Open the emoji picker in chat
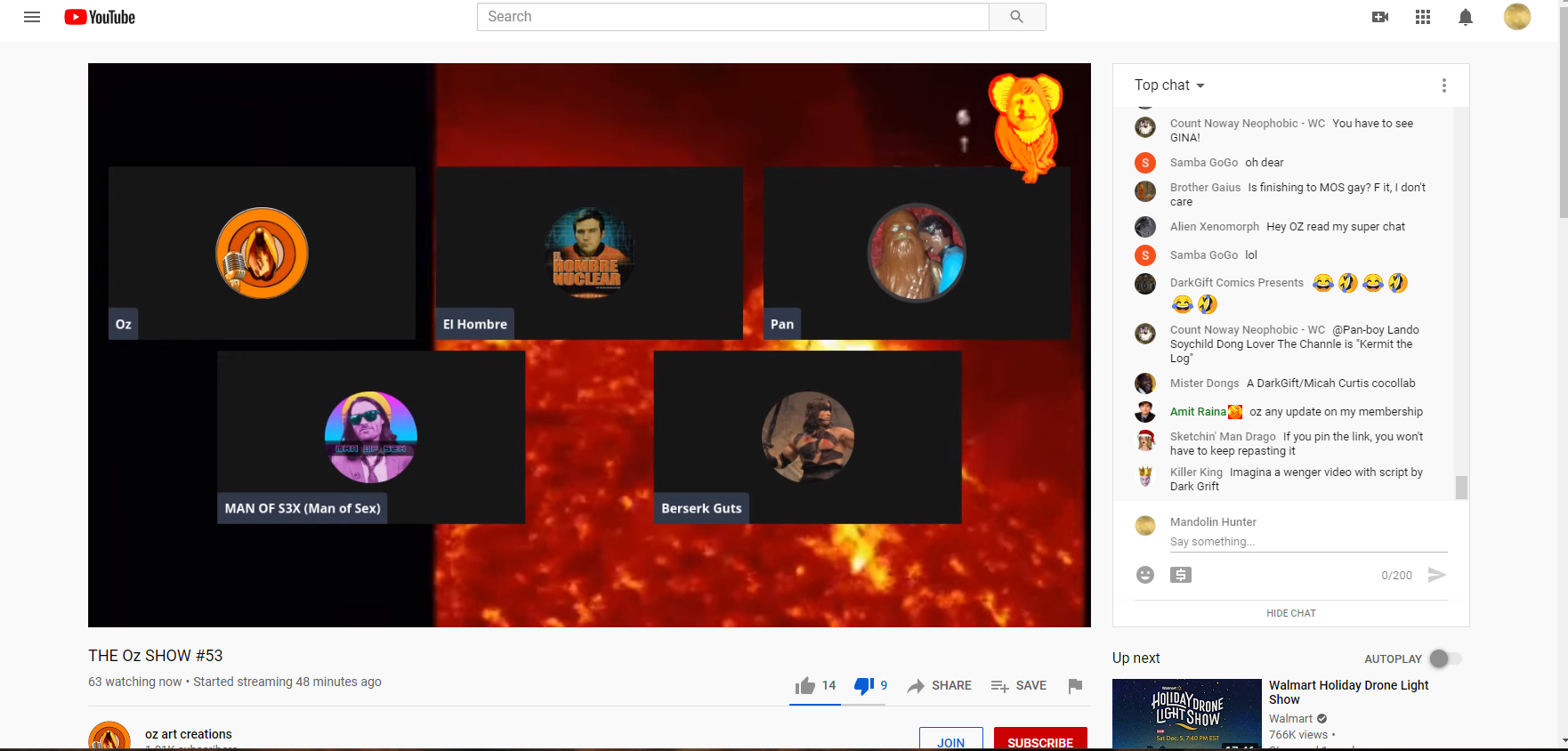 click(1145, 575)
